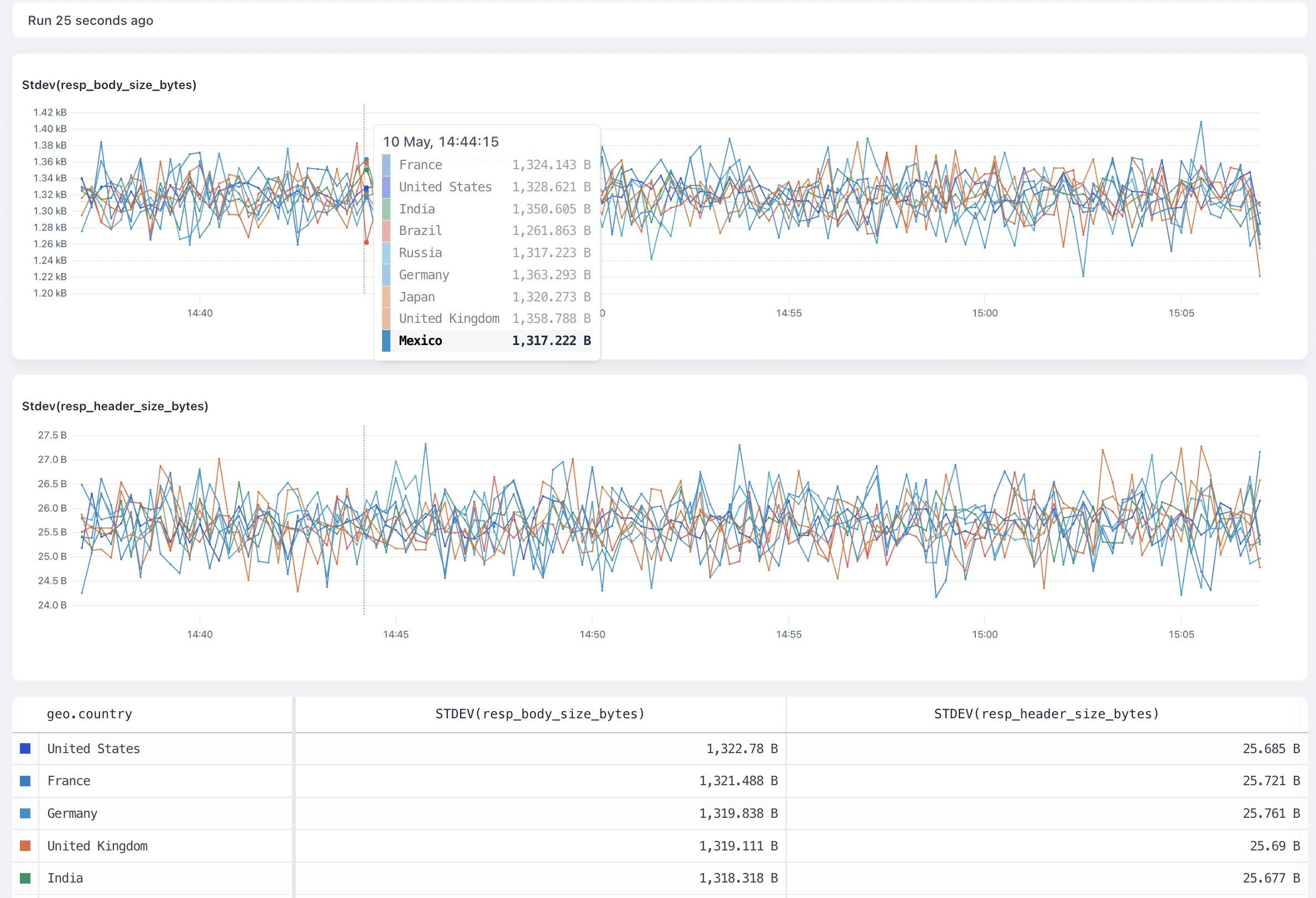1316x898 pixels.
Task: Open the STDEV(resp_header_size_bytes) column header
Action: point(1047,714)
